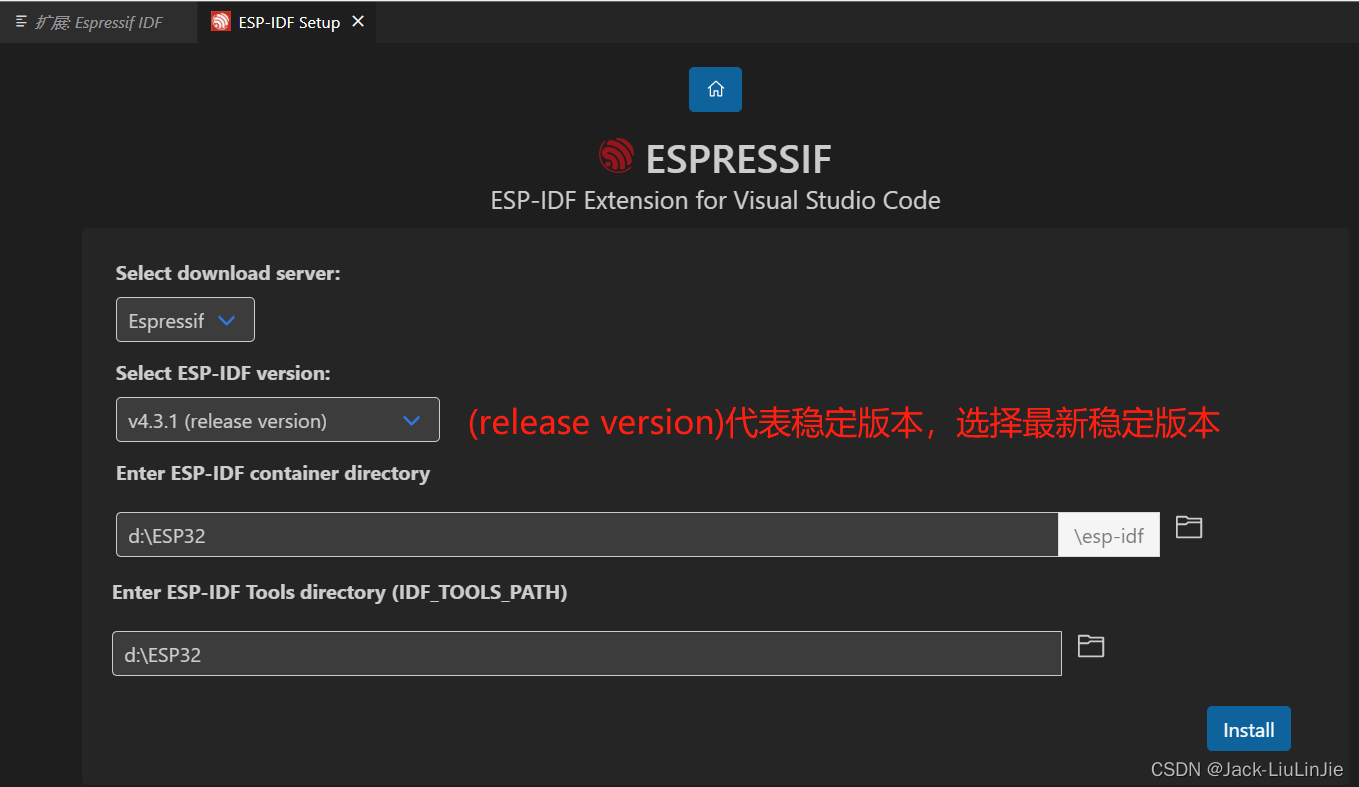Screen dimensions: 1359x787
Task: Click 'Enter ESP-IDF container directory' label
Action: click(273, 473)
